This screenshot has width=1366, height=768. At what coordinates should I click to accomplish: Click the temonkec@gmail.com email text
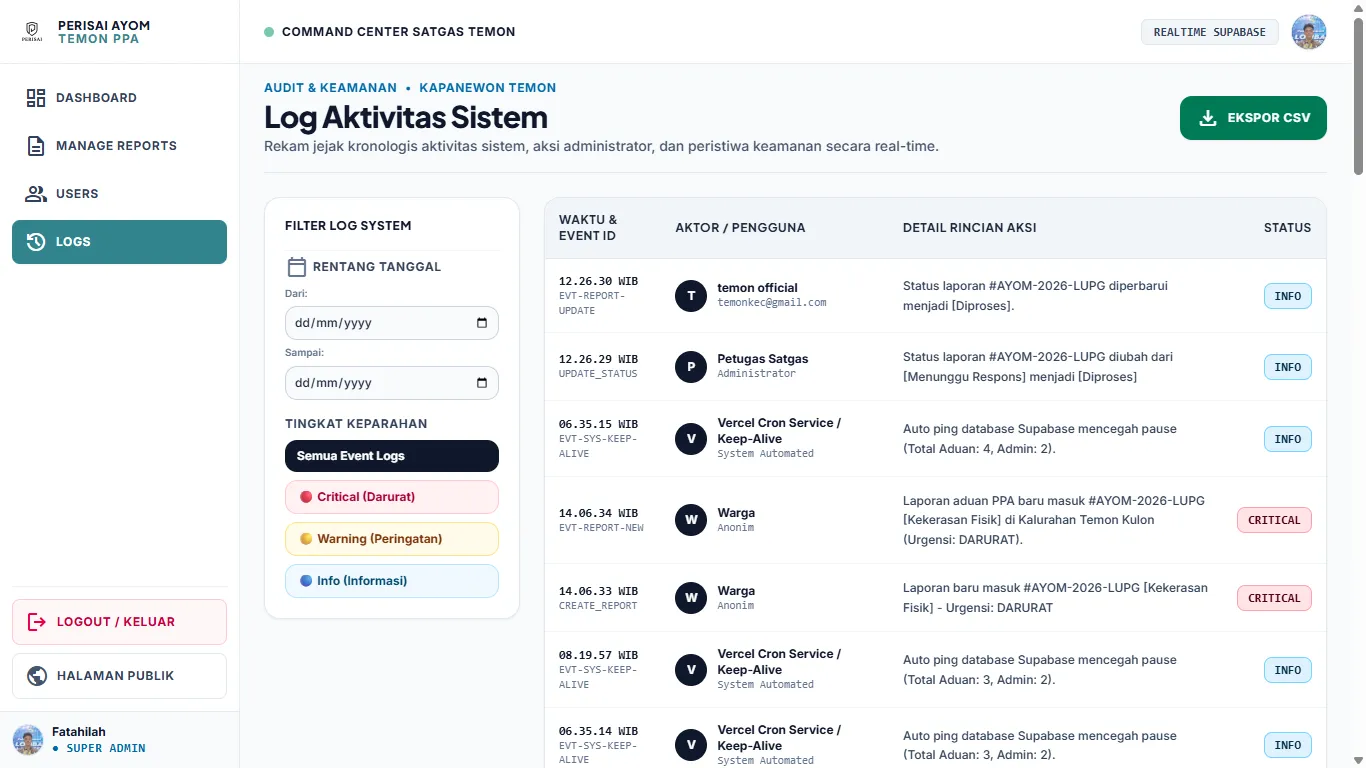772,302
